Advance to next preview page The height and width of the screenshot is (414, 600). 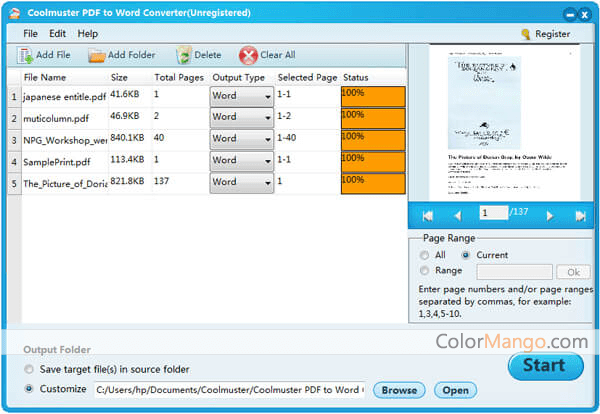(549, 215)
